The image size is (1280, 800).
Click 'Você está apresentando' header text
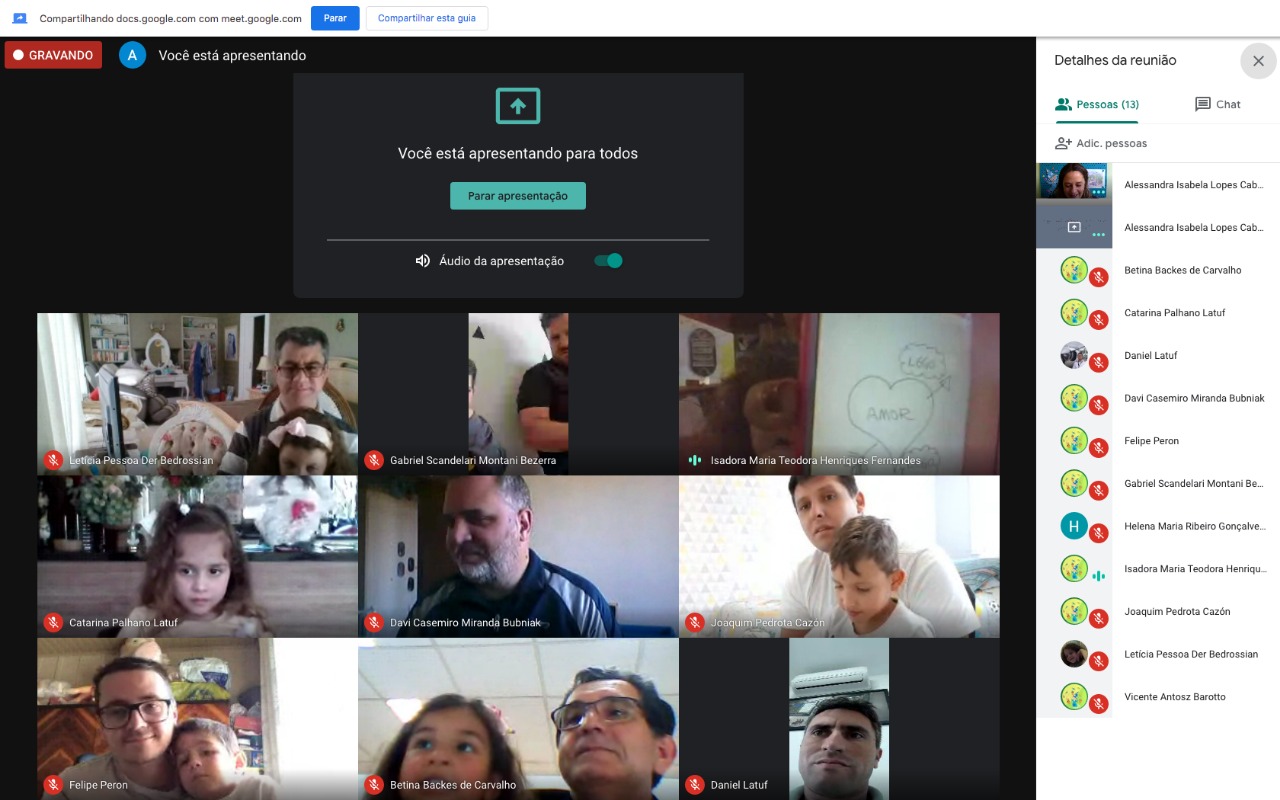coord(232,55)
